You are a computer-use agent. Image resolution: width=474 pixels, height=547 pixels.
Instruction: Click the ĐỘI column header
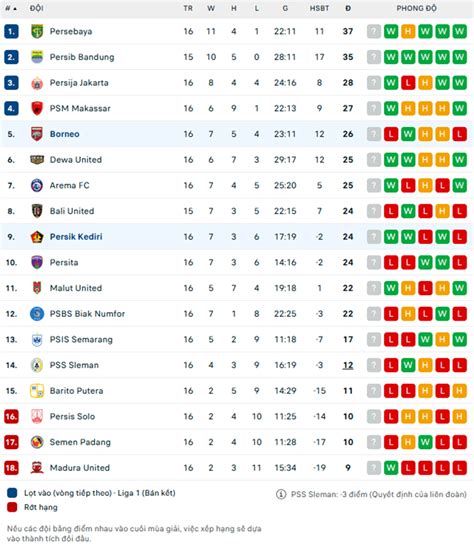(37, 8)
